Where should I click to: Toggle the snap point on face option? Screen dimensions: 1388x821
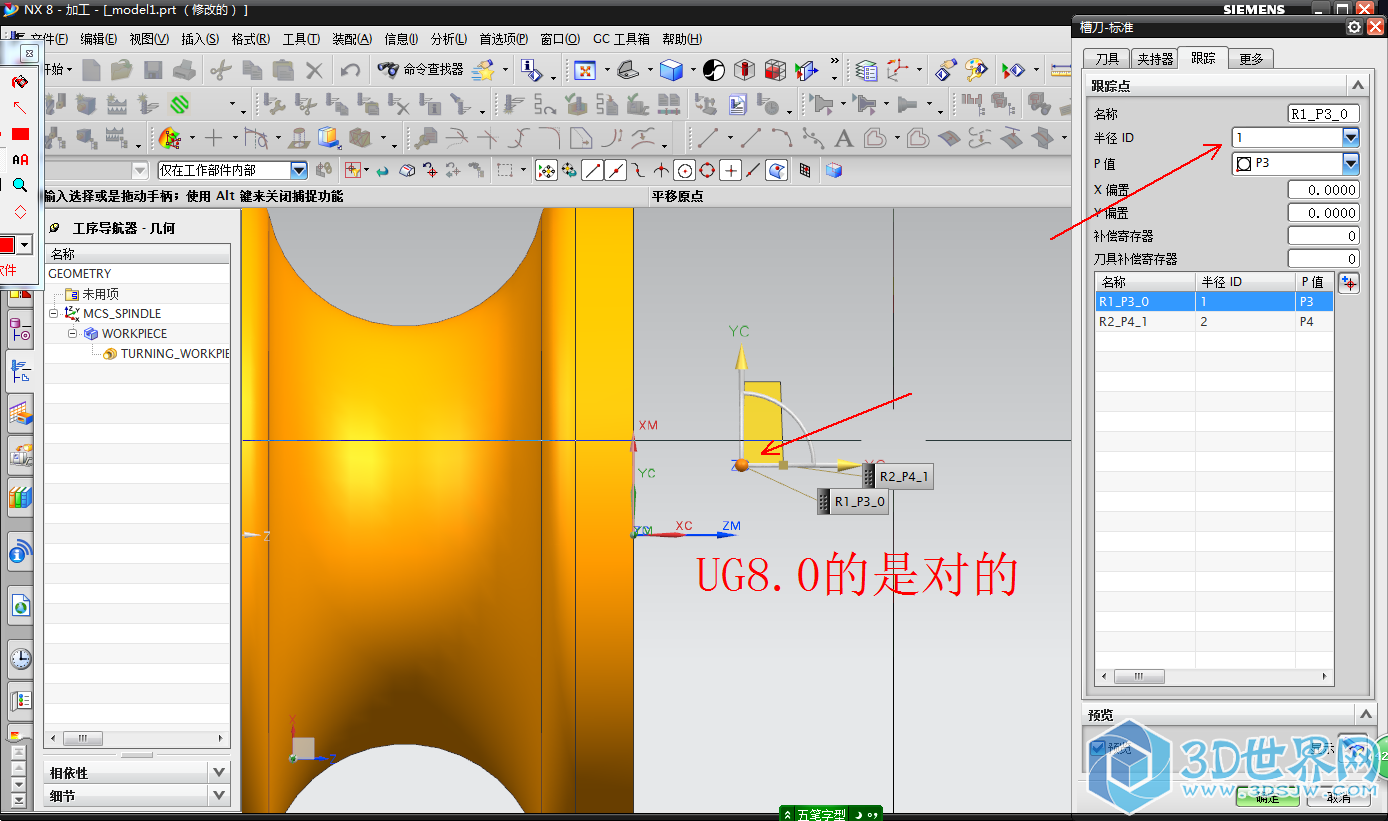click(777, 171)
